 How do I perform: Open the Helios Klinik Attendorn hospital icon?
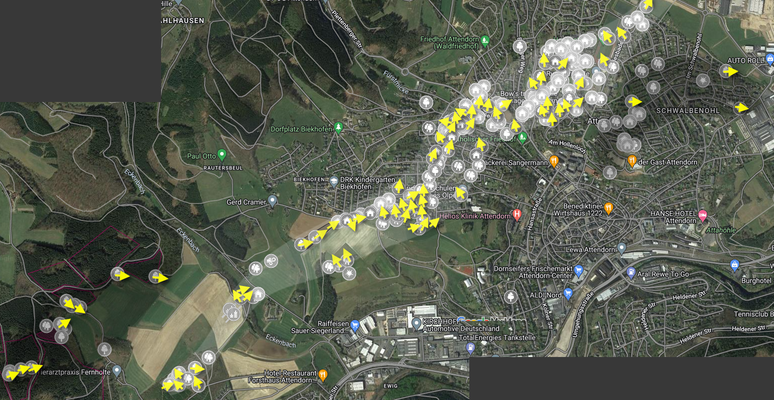(x=517, y=215)
